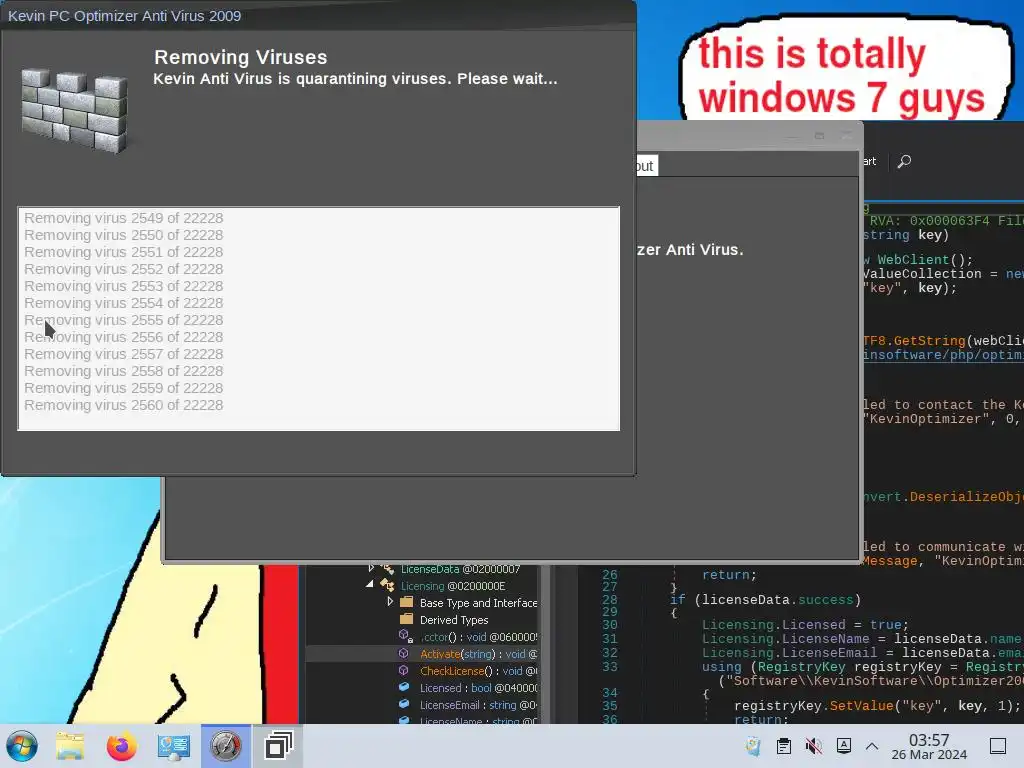Open the file manager from the taskbar
This screenshot has height=768, width=1024.
(x=70, y=746)
